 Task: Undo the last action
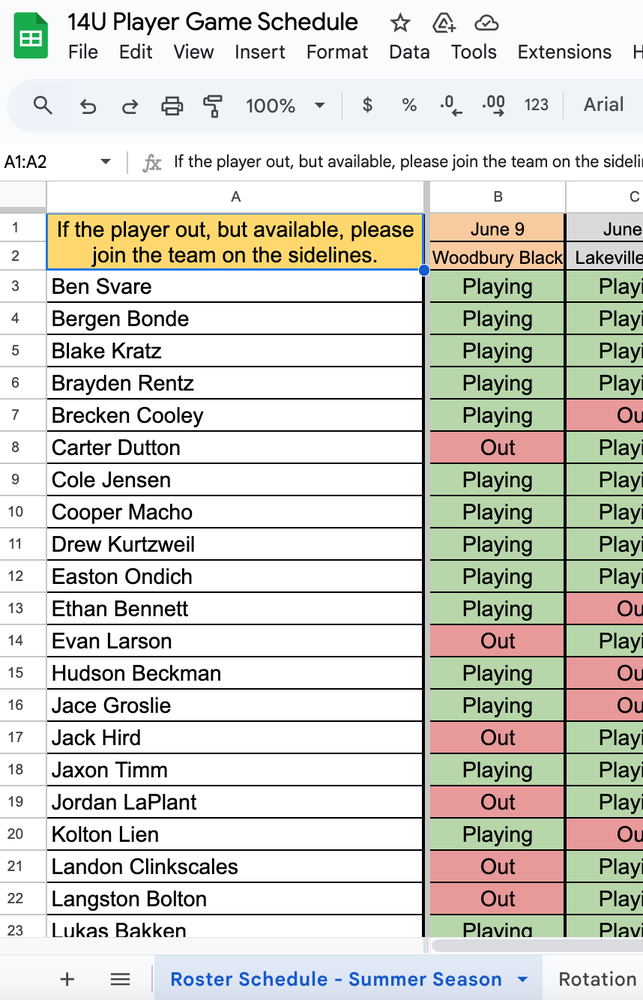(88, 105)
